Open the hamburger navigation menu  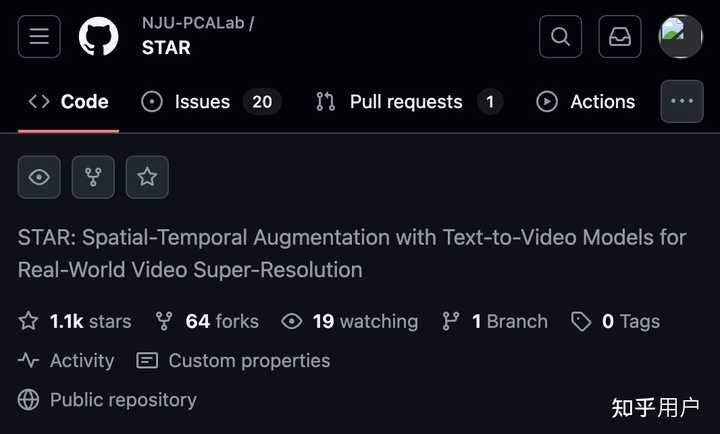click(x=39, y=37)
